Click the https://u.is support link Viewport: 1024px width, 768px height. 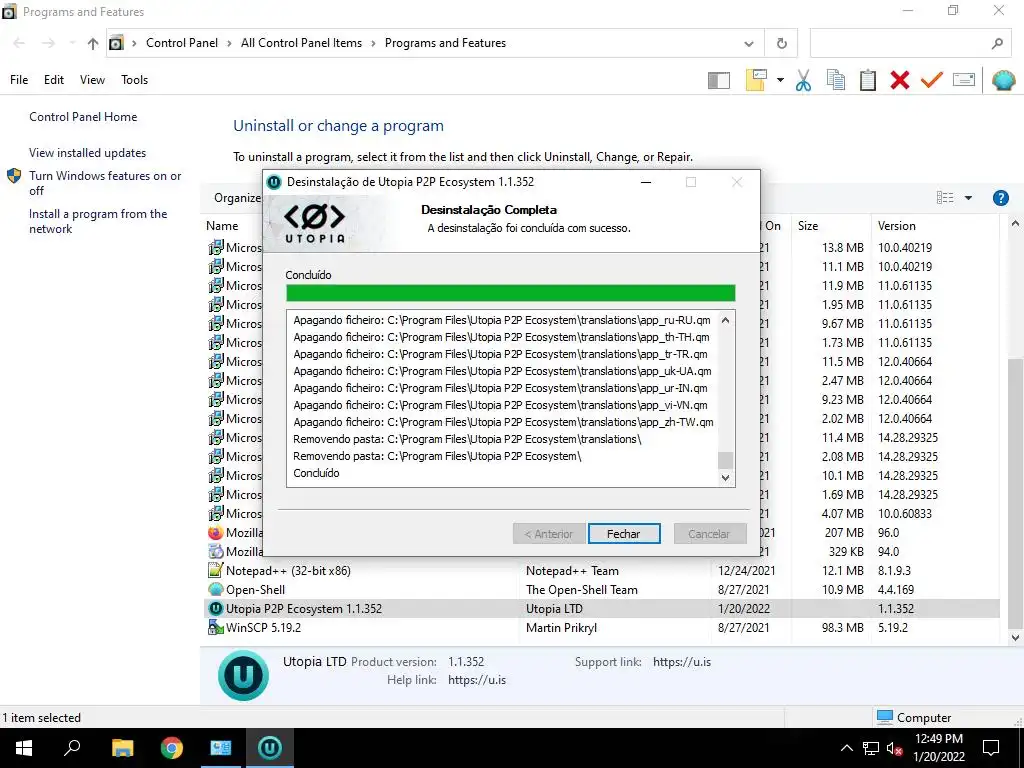(681, 662)
